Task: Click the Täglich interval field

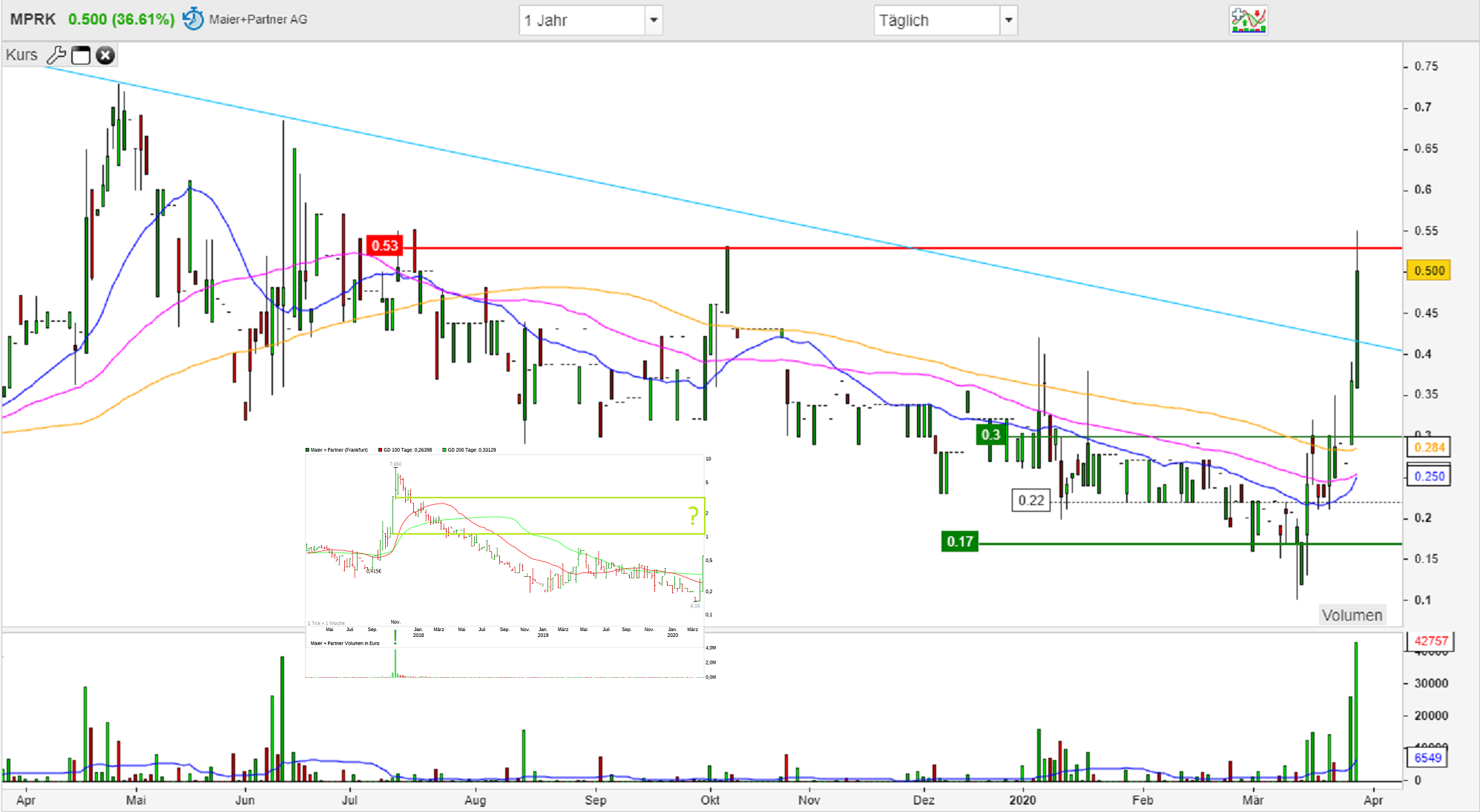Action: pos(936,20)
